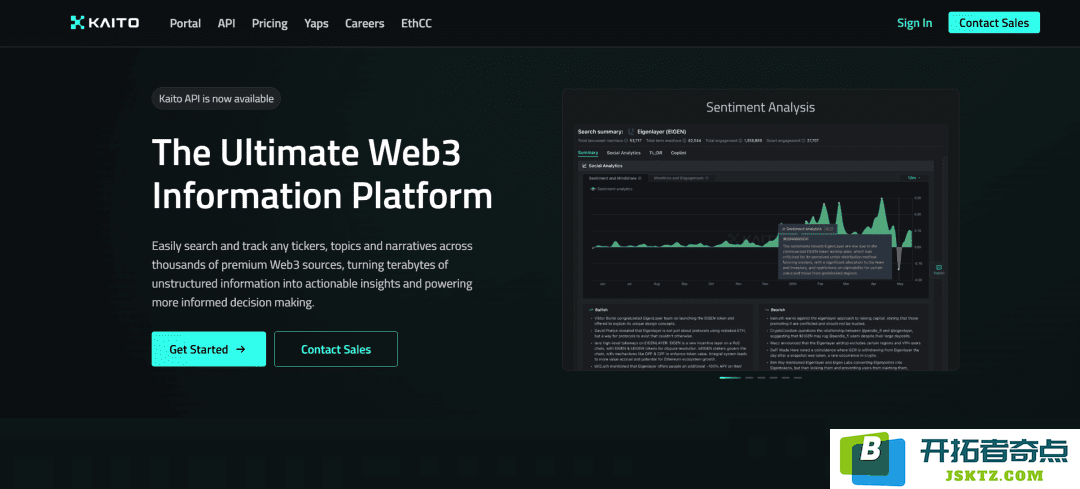Viewport: 1080px width, 489px height.
Task: Open the 'Kaito API is now available' badge
Action: (x=216, y=98)
